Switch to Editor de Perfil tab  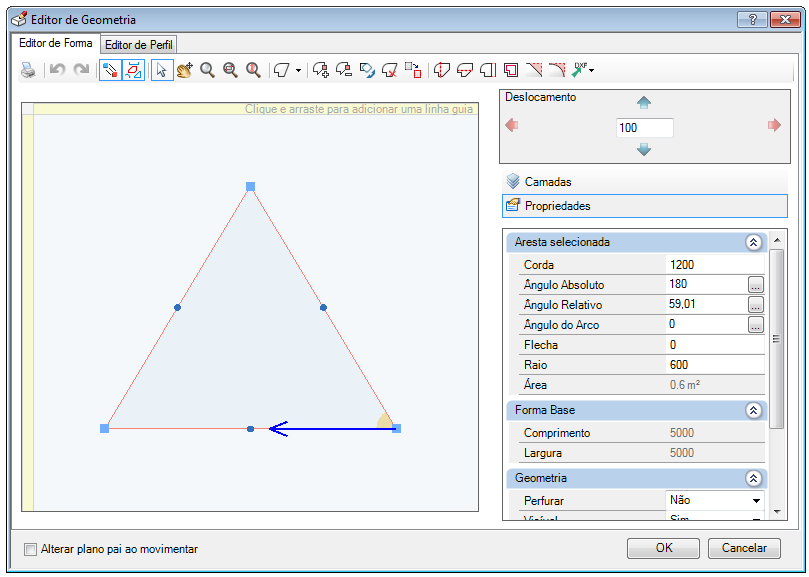[x=139, y=45]
